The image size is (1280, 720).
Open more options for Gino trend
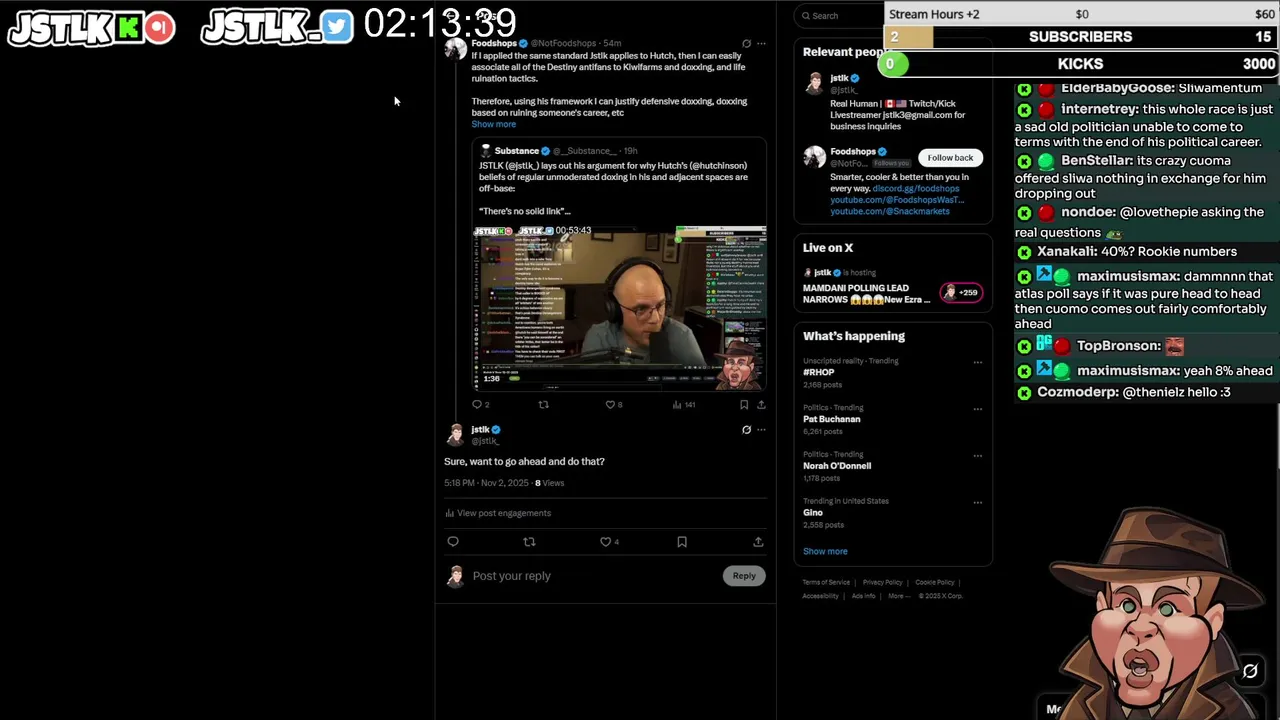tap(977, 502)
